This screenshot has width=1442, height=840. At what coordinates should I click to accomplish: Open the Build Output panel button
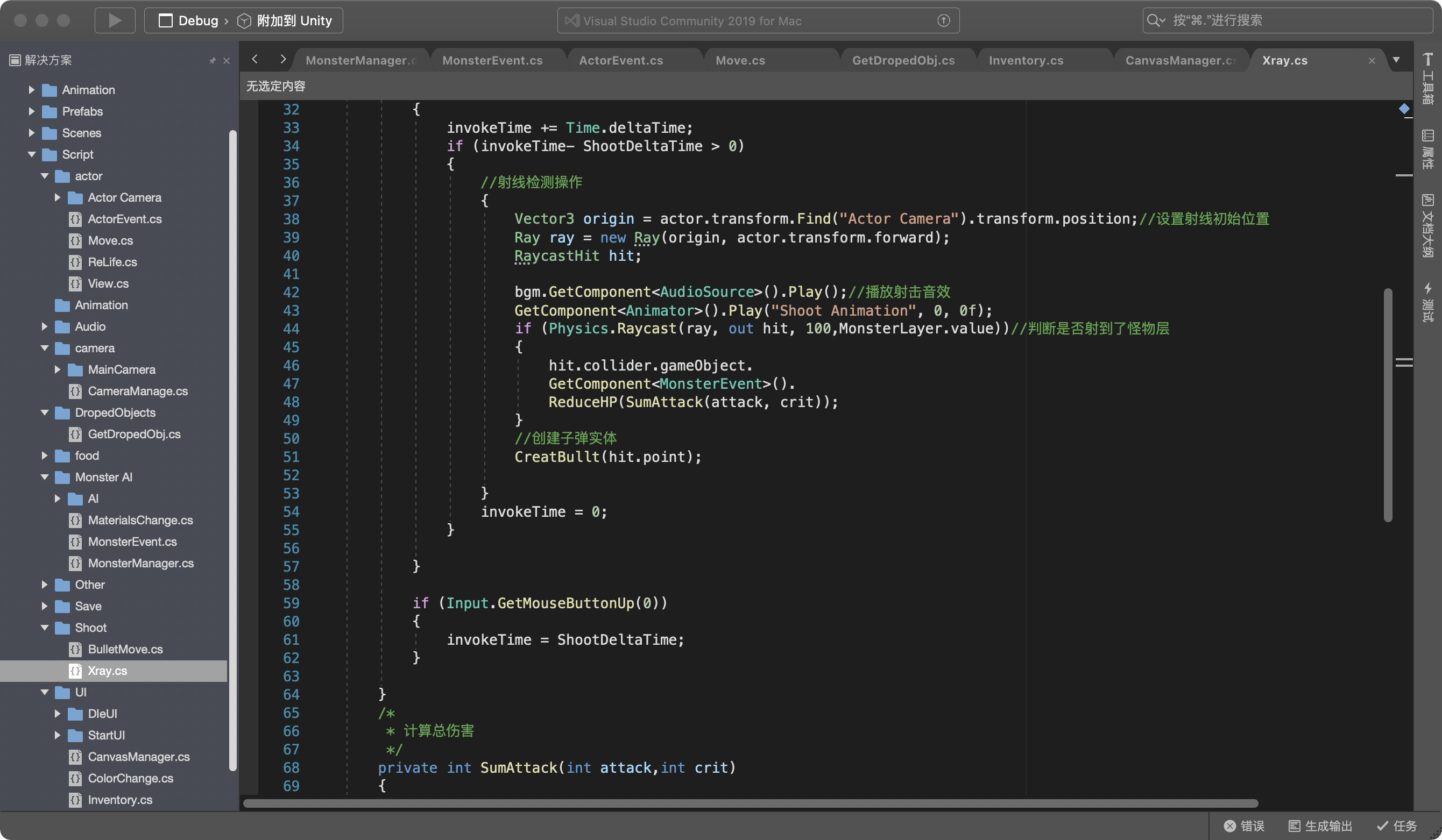tap(1321, 825)
